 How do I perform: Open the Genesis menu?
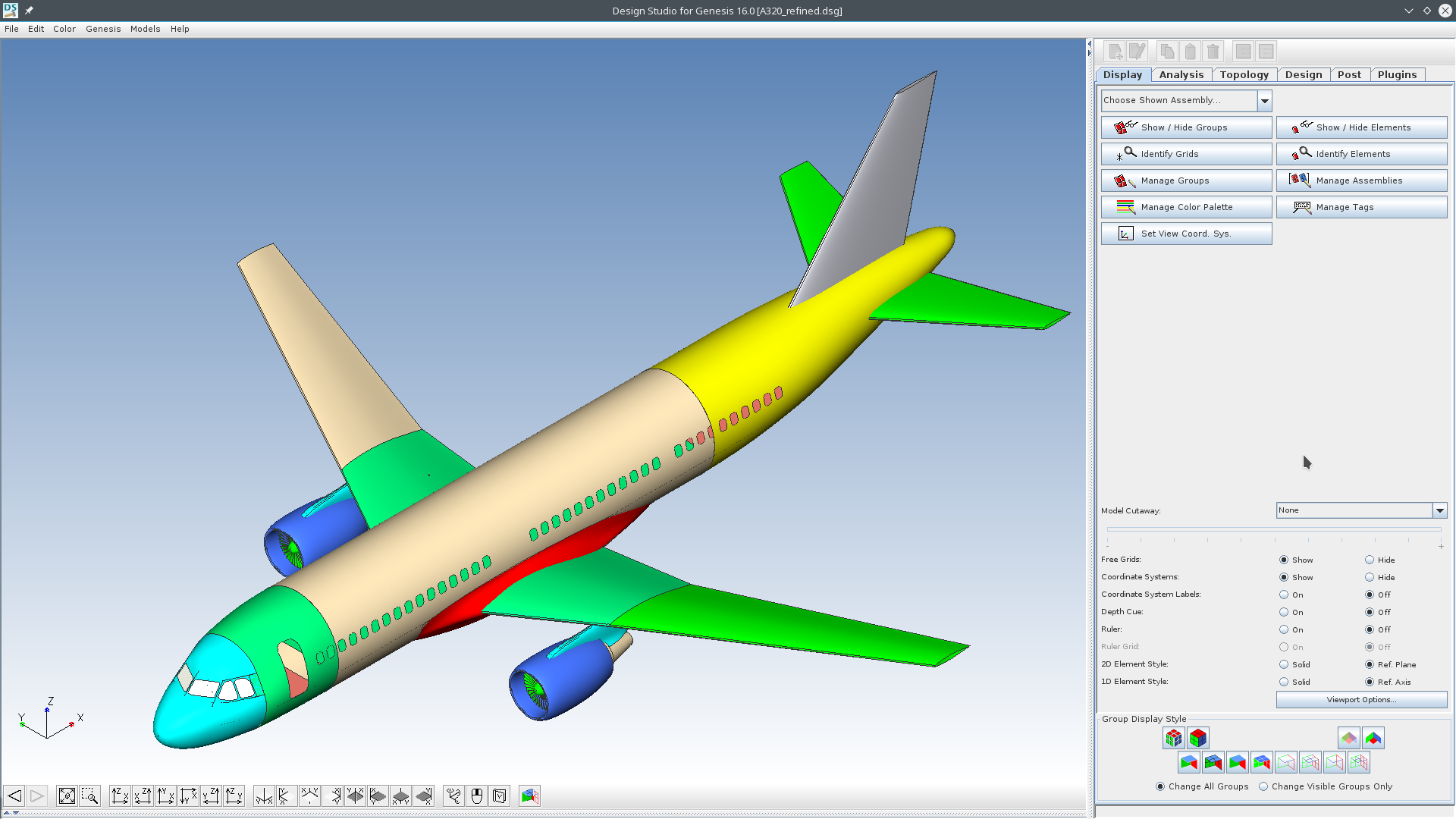(x=103, y=29)
